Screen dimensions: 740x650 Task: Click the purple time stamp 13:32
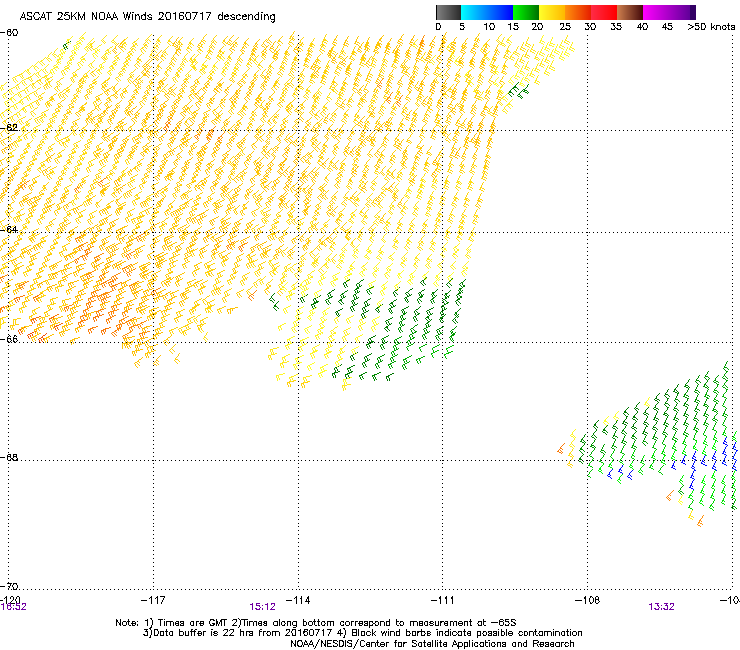661,607
